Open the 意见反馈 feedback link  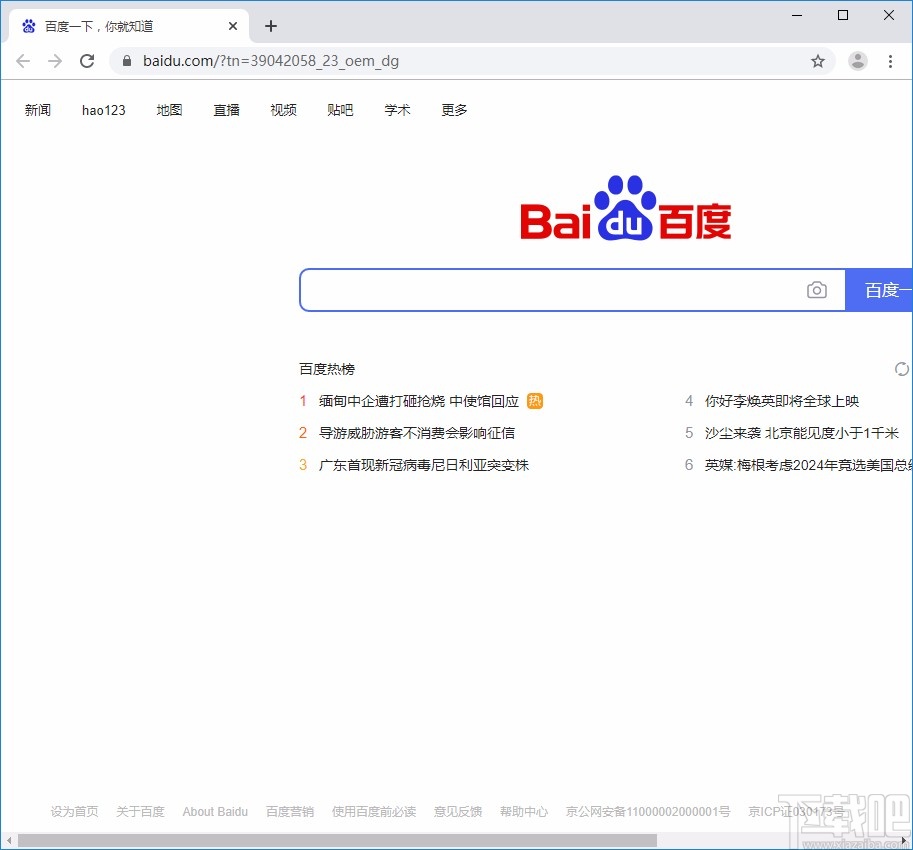click(x=457, y=811)
